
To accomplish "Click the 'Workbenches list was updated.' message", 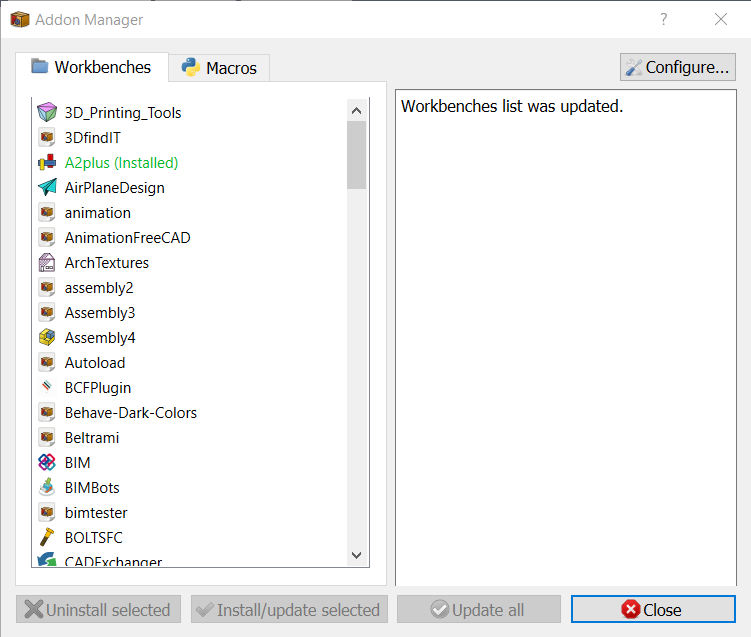I will (x=512, y=106).
